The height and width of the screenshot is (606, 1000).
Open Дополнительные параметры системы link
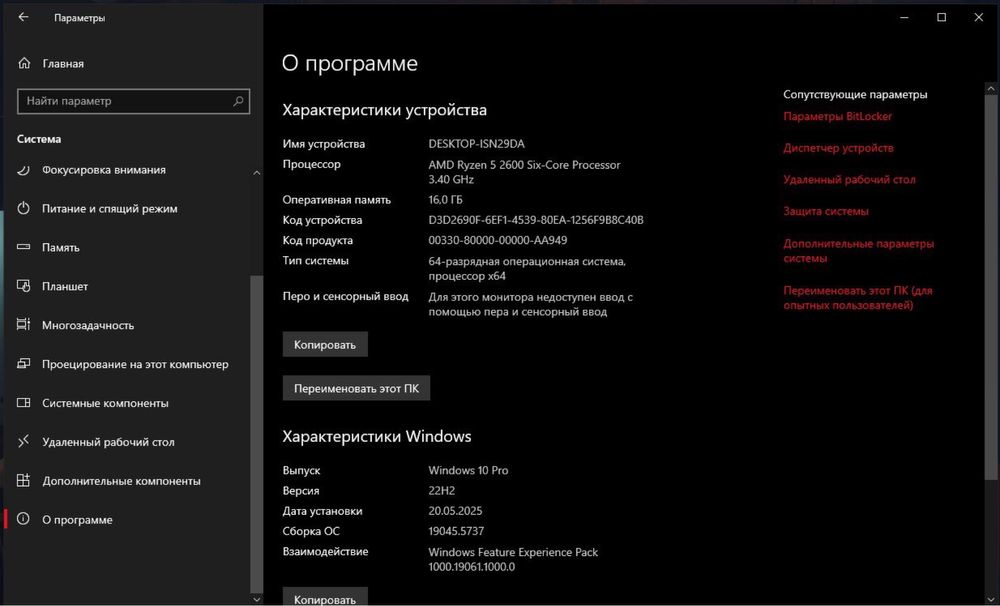click(858, 251)
